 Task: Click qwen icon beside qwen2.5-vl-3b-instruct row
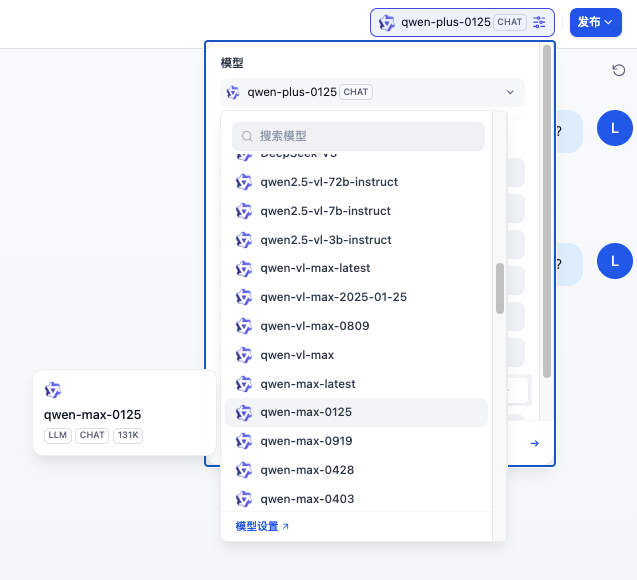244,240
